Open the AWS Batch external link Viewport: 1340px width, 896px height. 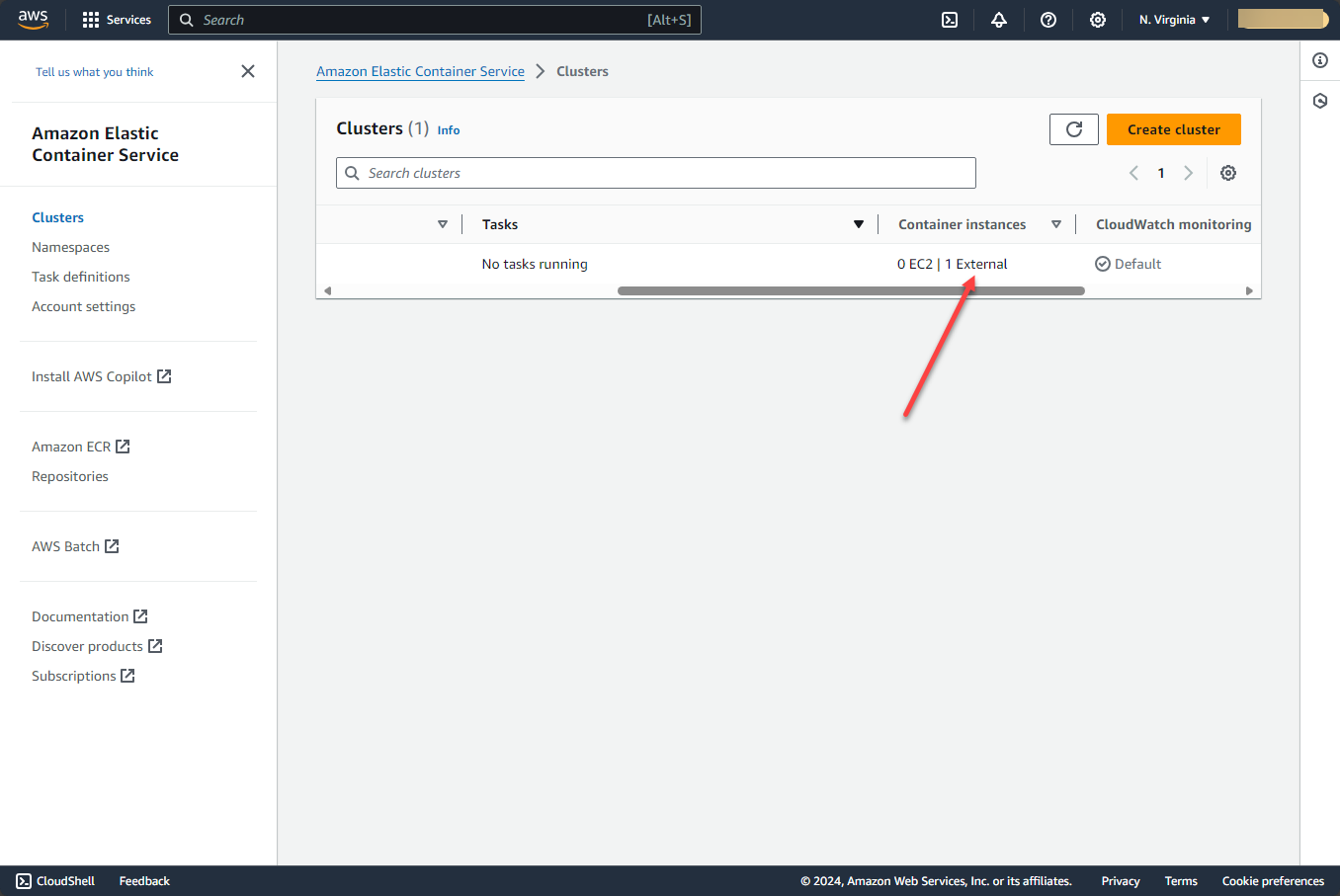75,546
